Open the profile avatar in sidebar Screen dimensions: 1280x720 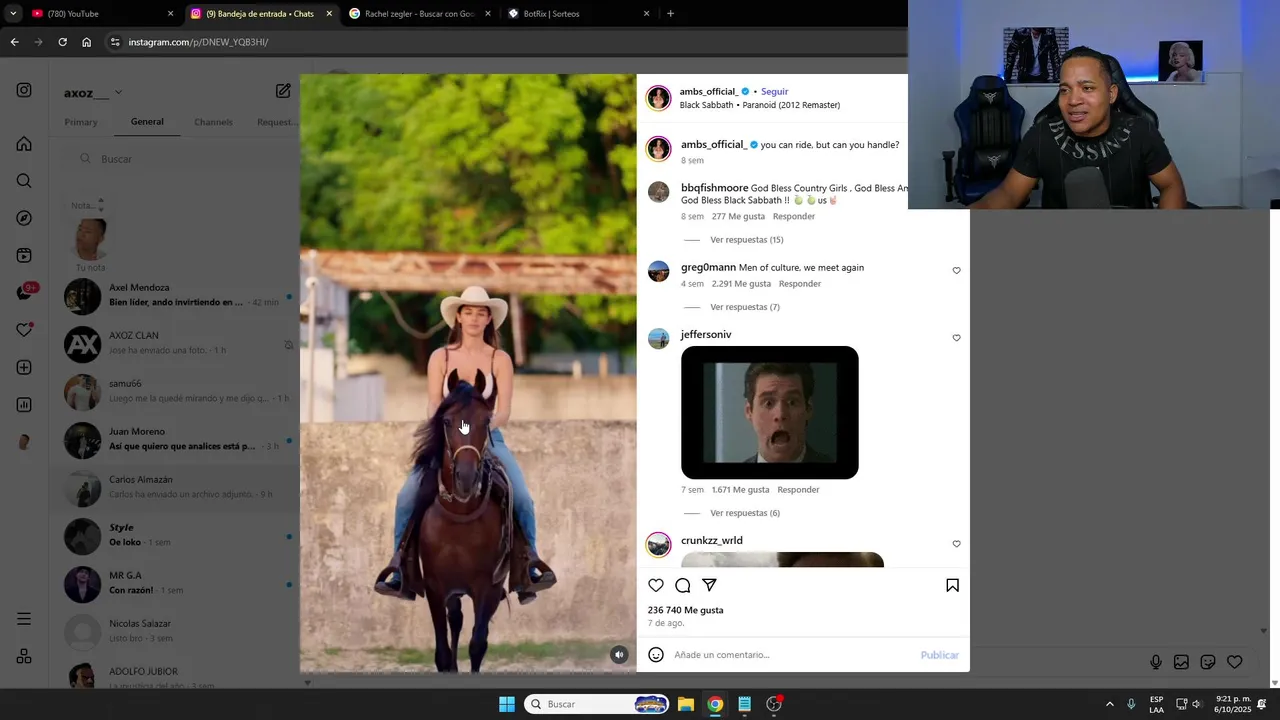(x=24, y=442)
